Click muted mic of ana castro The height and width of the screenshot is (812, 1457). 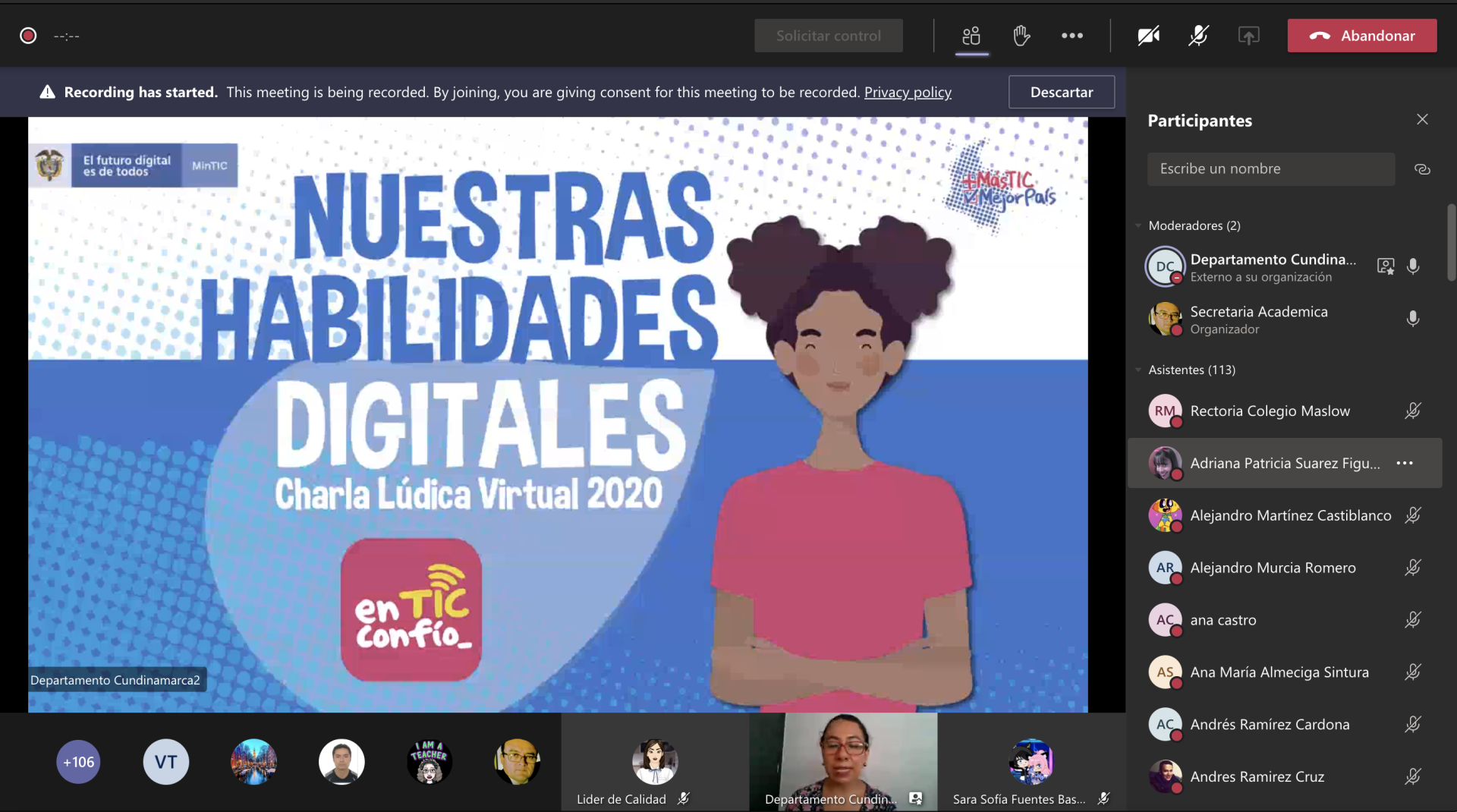click(x=1413, y=620)
